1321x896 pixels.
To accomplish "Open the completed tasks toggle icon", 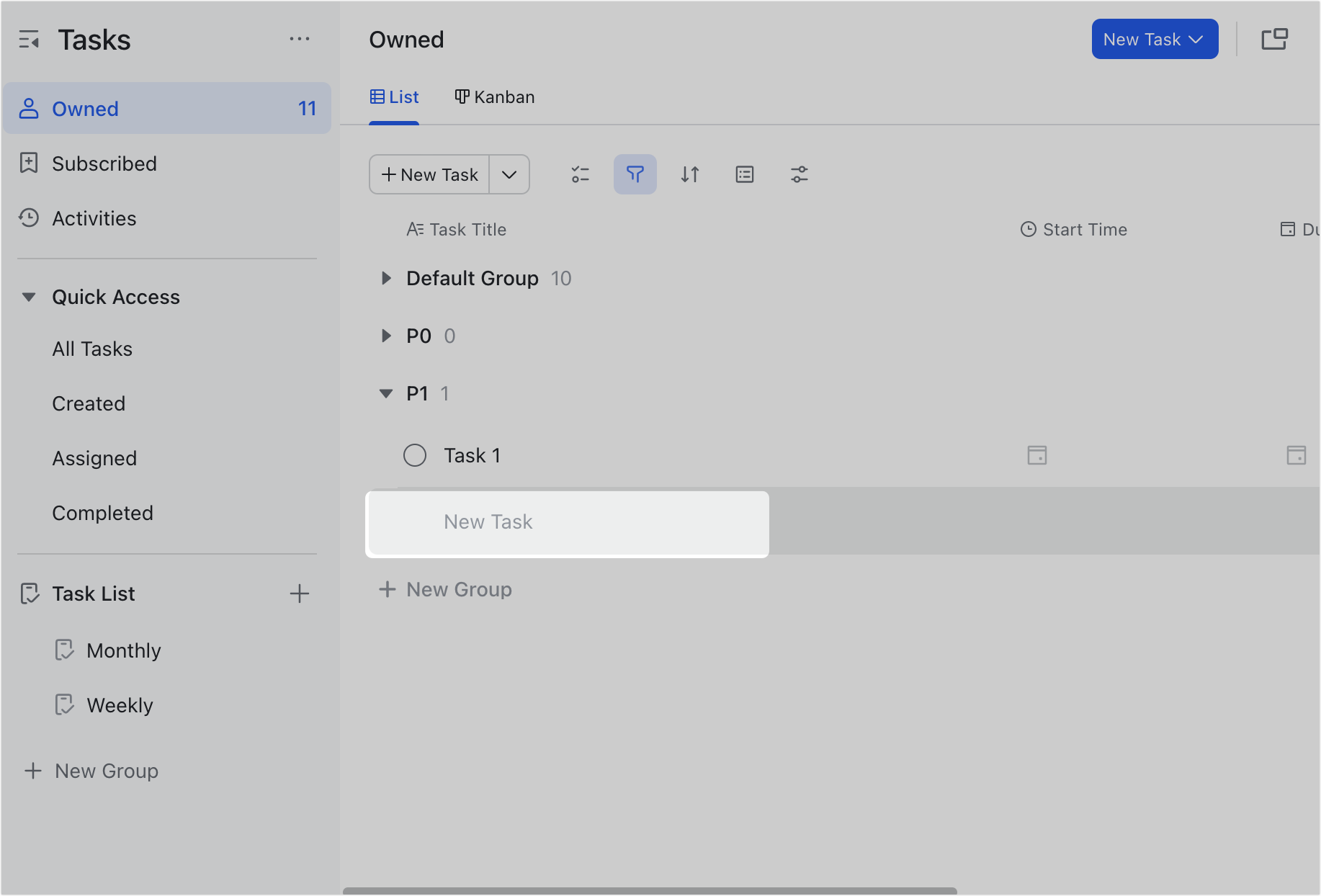I will (580, 174).
